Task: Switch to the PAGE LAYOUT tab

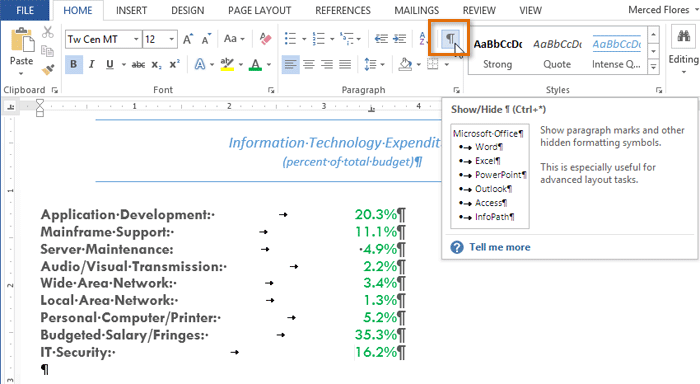Action: click(x=259, y=10)
